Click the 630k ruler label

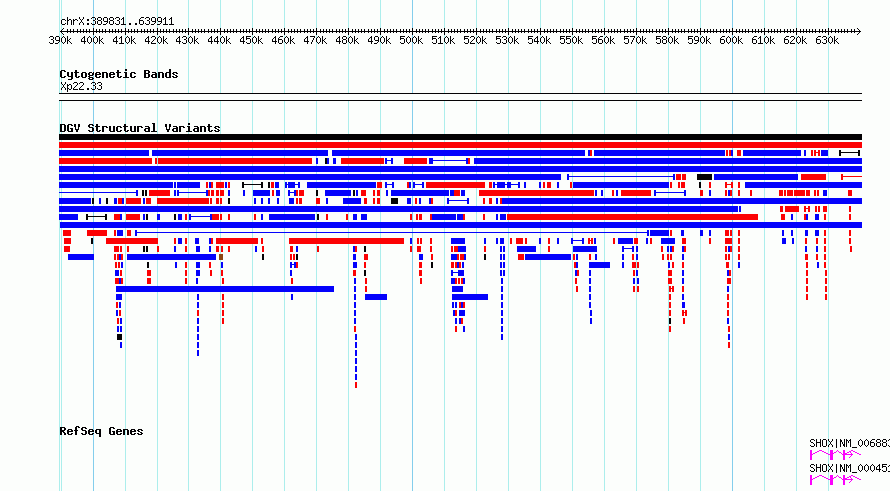[x=827, y=41]
